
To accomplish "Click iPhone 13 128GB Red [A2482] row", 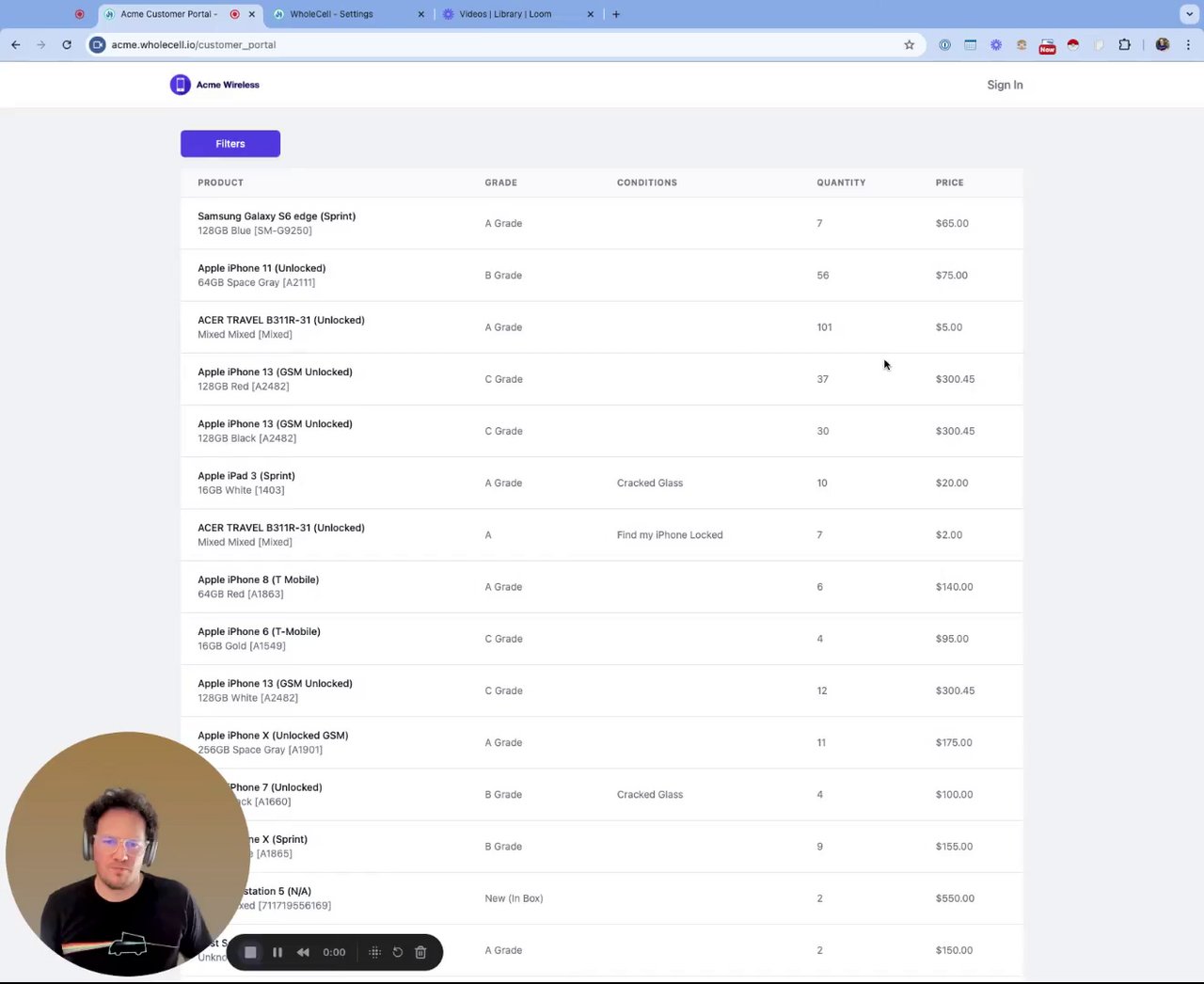I will point(601,379).
